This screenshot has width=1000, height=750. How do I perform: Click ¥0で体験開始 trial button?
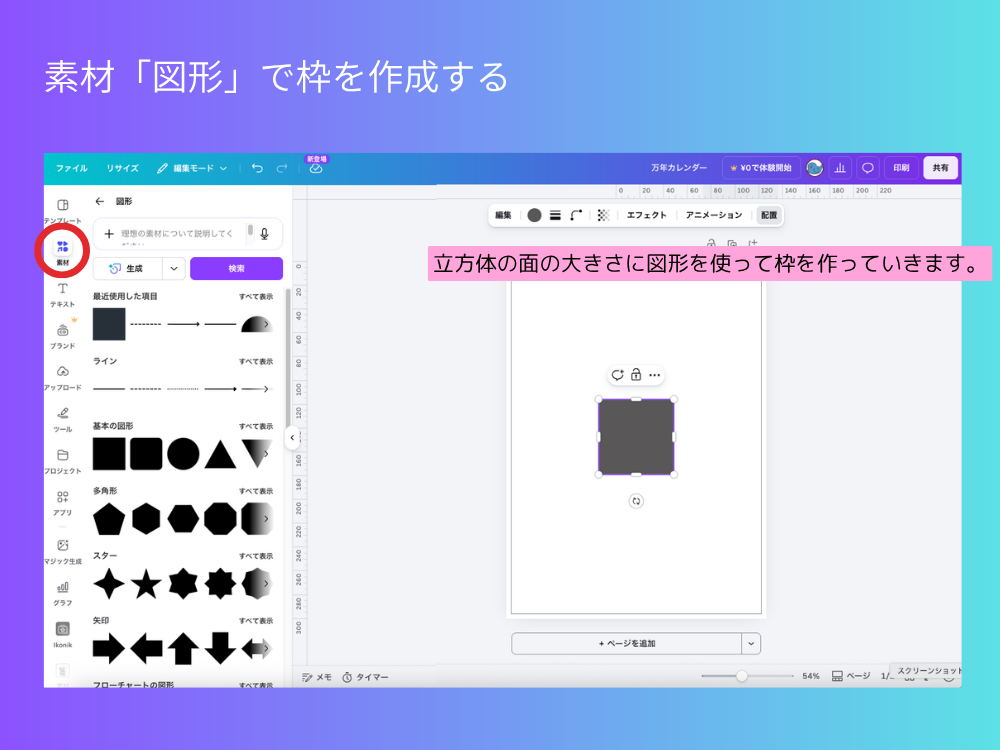(761, 168)
